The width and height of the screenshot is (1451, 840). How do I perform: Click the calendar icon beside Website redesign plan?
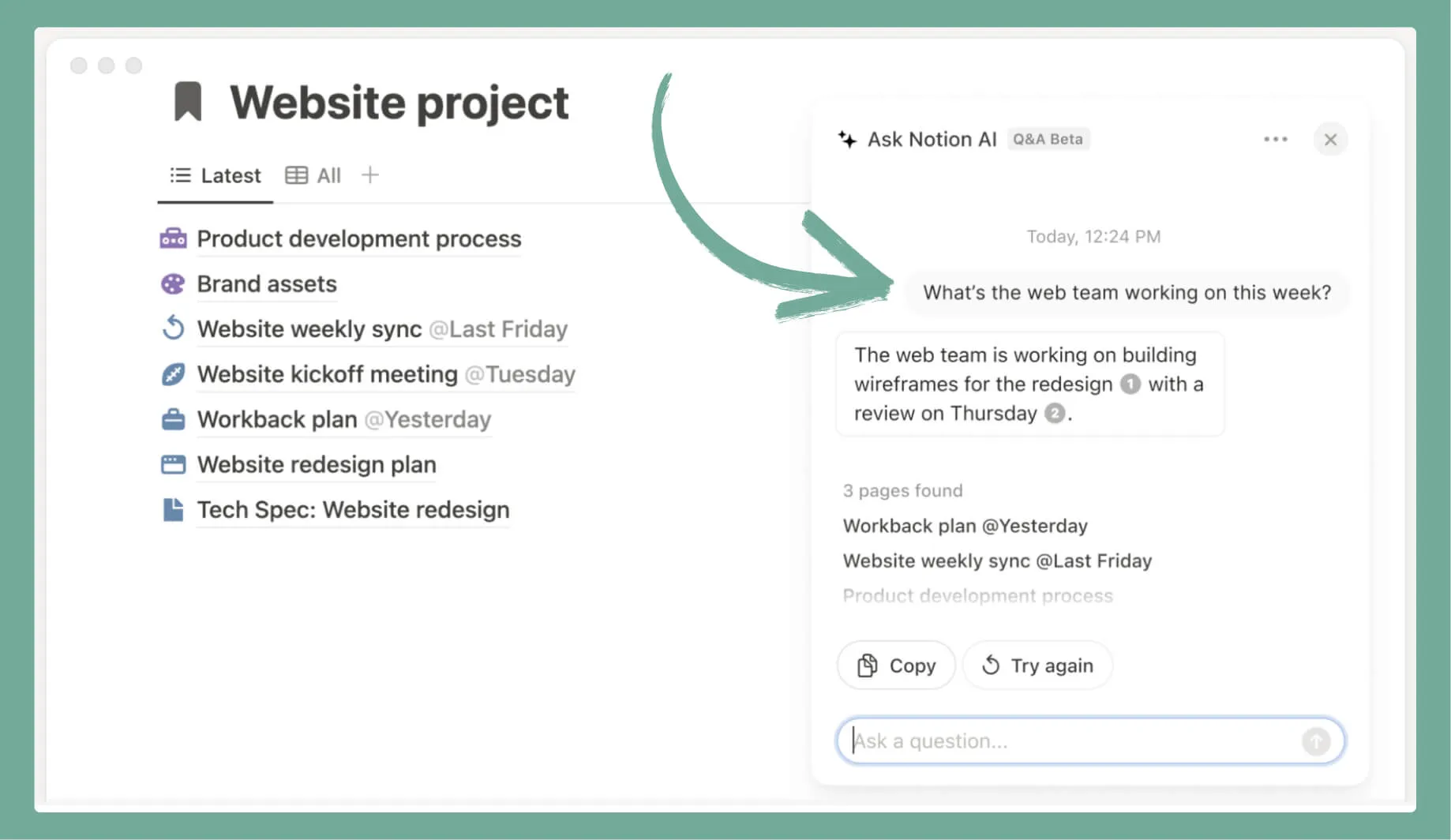tap(173, 464)
